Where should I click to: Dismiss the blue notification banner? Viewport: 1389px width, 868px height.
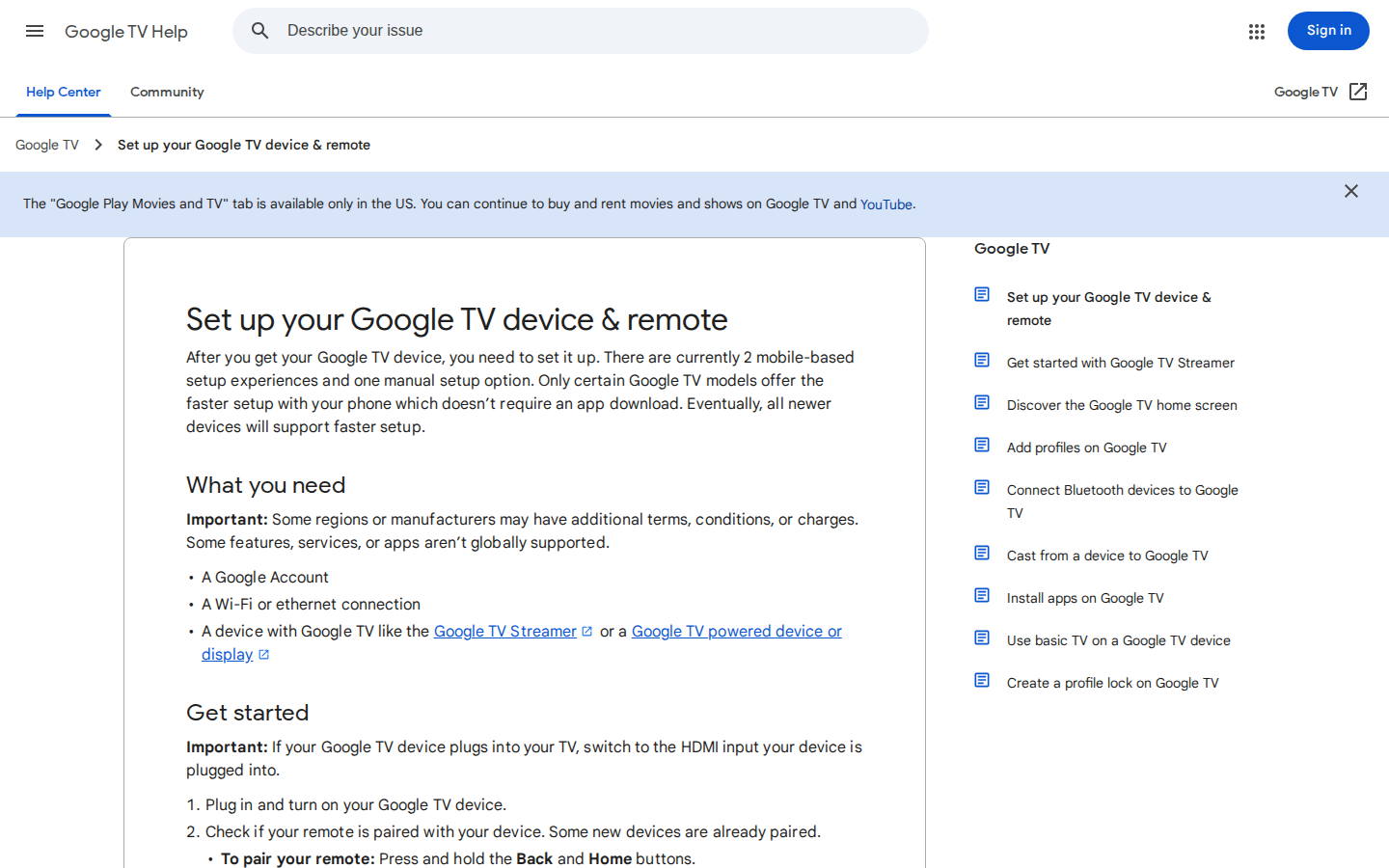1351,191
